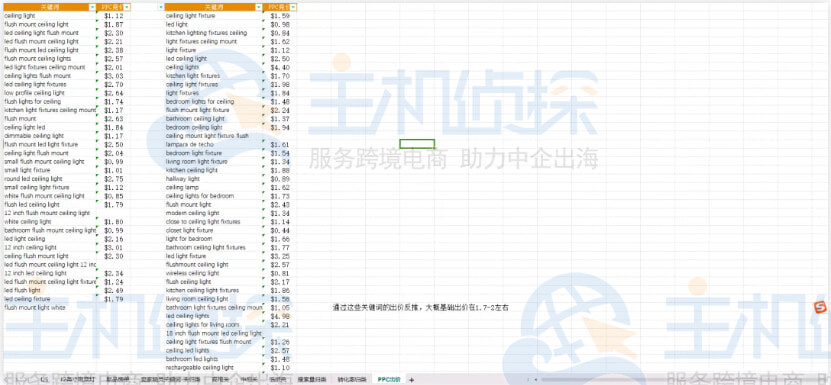Select the $4.98 price for 'led ceiling lights'

[x=280, y=316]
